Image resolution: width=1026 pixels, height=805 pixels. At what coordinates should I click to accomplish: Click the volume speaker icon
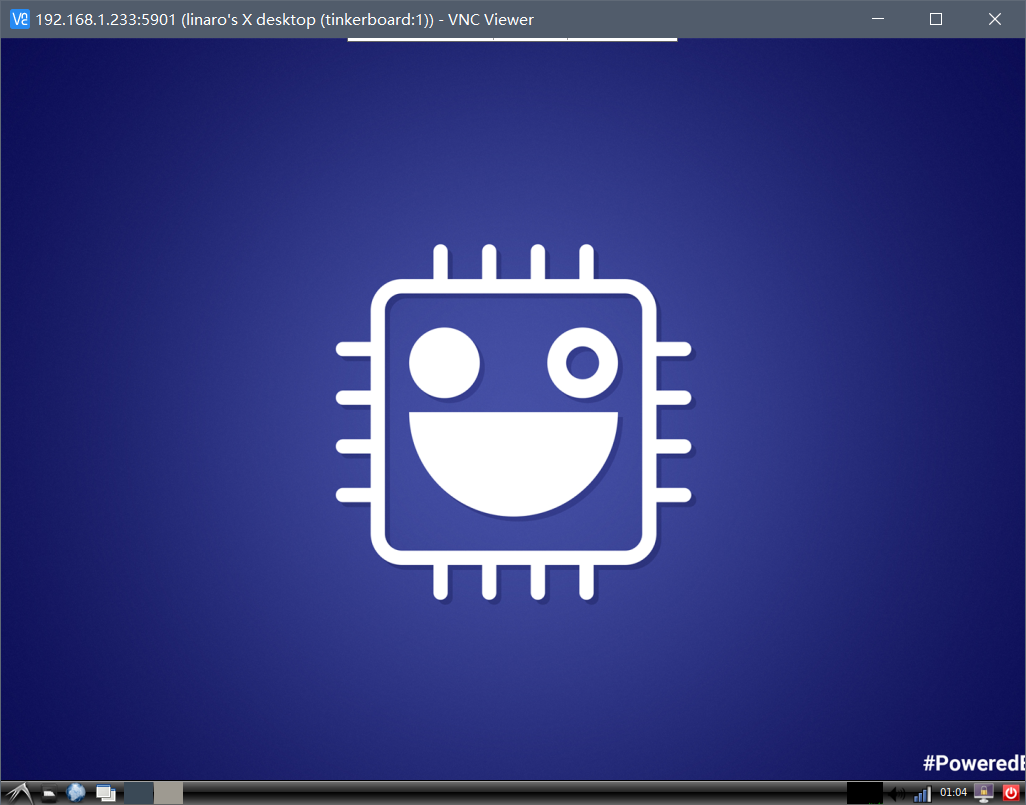coord(896,795)
